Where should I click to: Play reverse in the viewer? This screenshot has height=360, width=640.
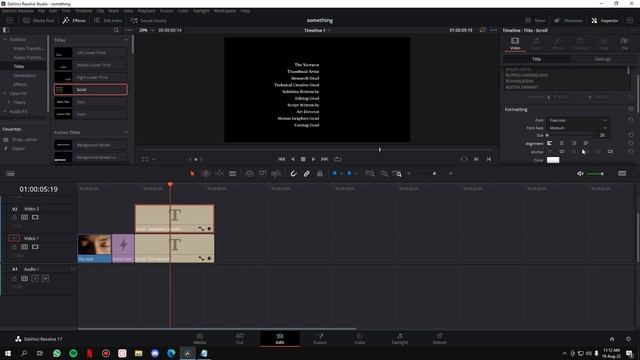click(x=292, y=159)
